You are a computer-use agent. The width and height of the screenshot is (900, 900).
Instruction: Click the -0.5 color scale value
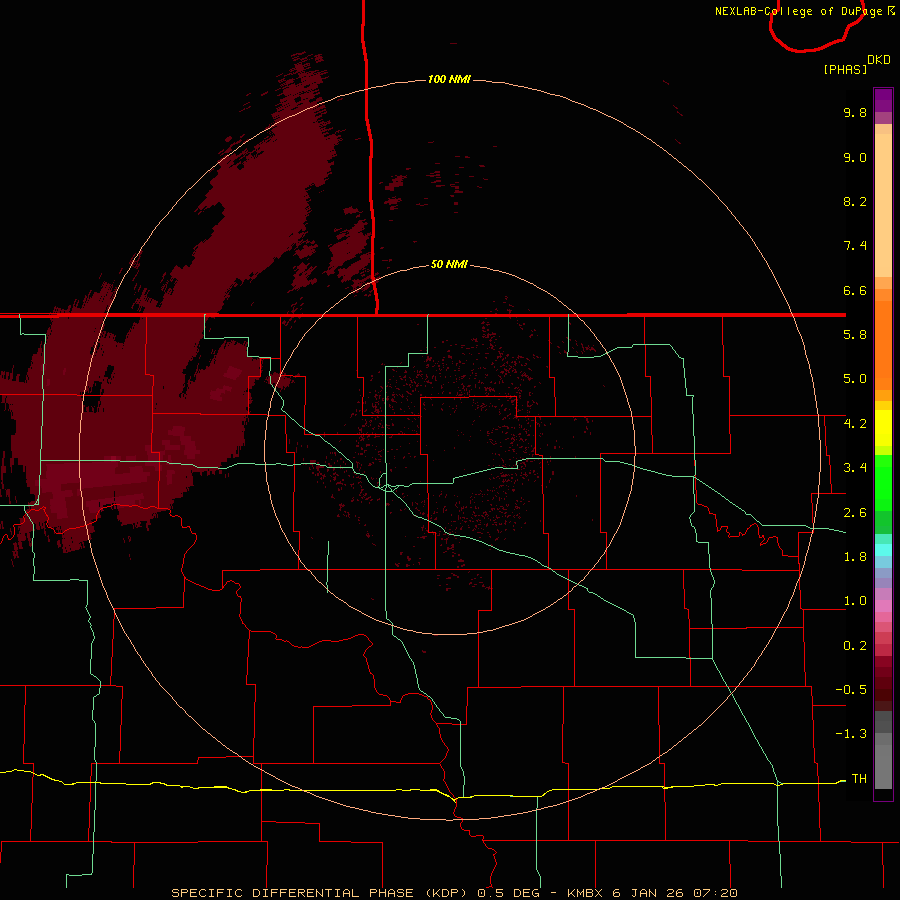tap(851, 690)
